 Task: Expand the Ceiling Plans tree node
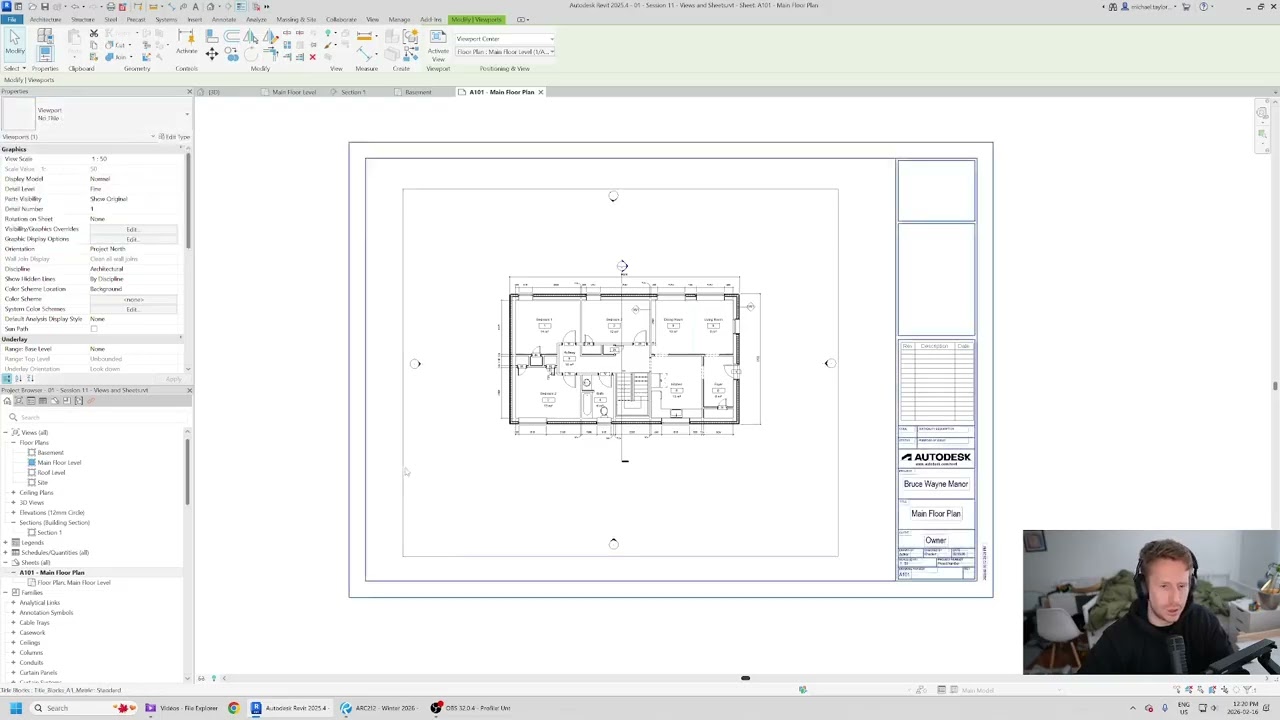click(x=13, y=492)
